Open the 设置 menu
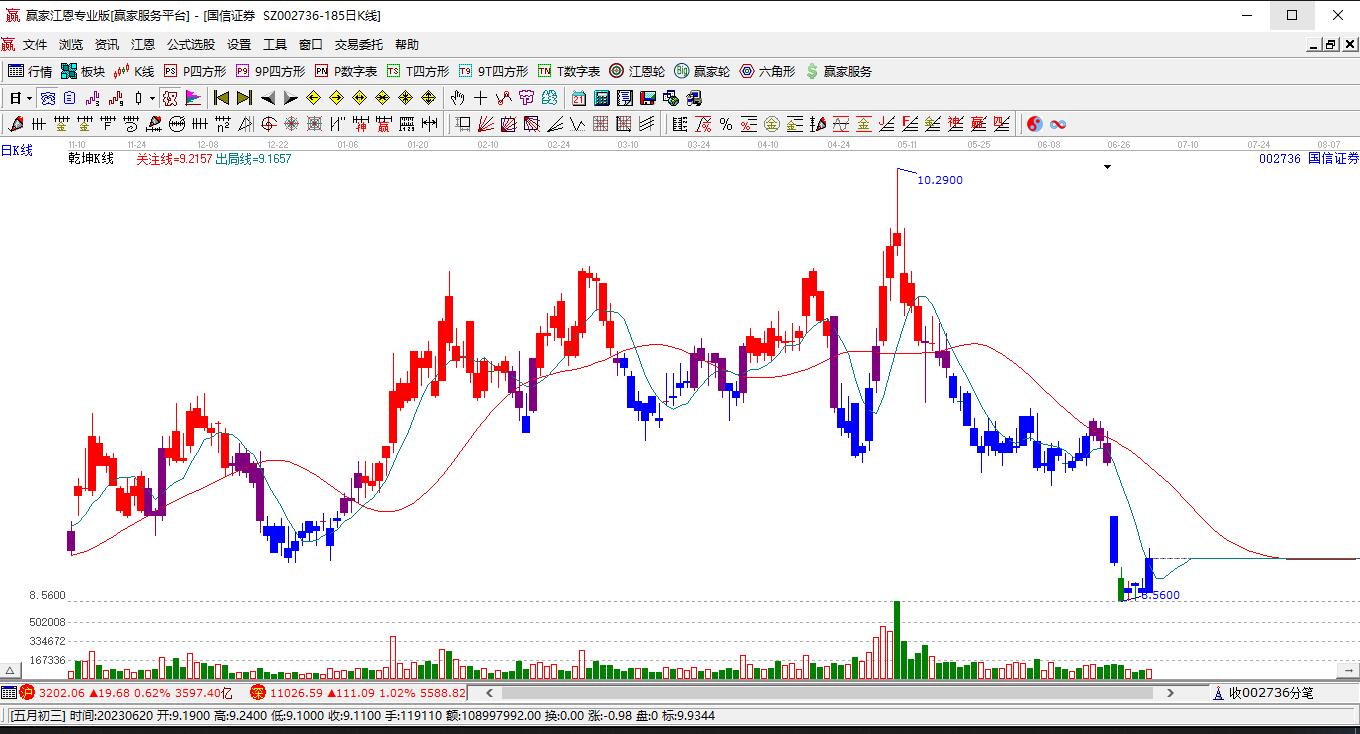 [239, 45]
